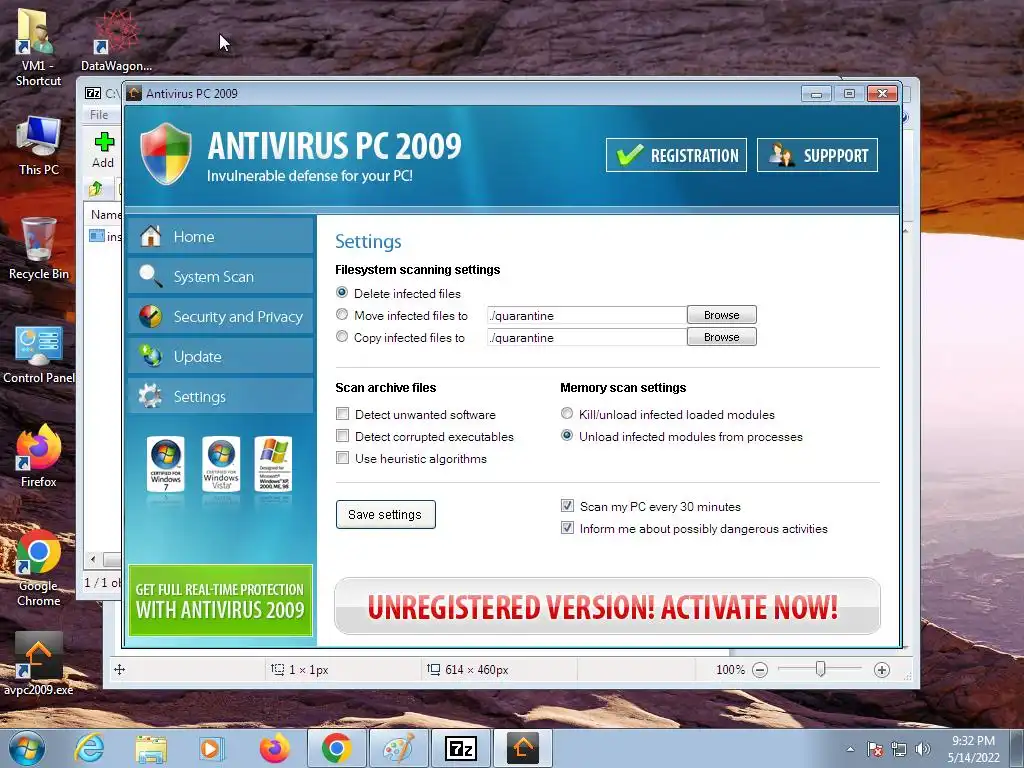Click the zoom out minus button in Paint
The image size is (1024, 768).
point(760,670)
